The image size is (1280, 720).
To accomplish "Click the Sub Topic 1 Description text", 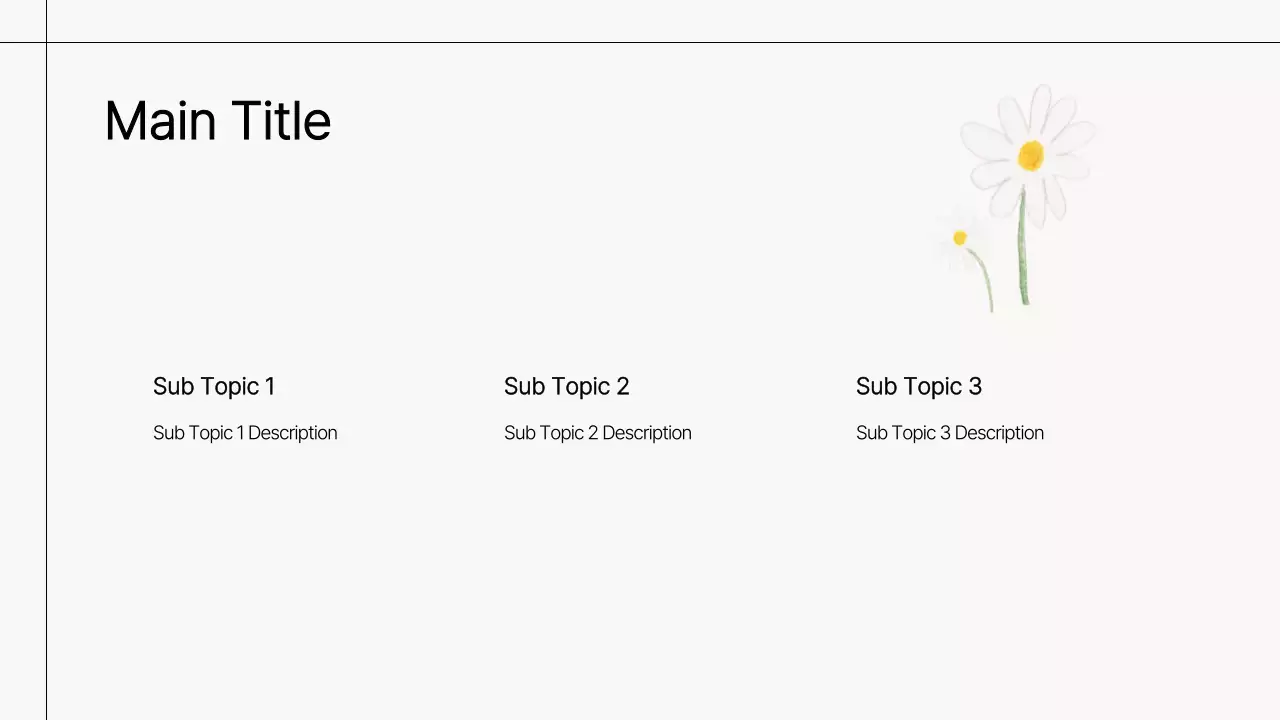I will pos(245,433).
